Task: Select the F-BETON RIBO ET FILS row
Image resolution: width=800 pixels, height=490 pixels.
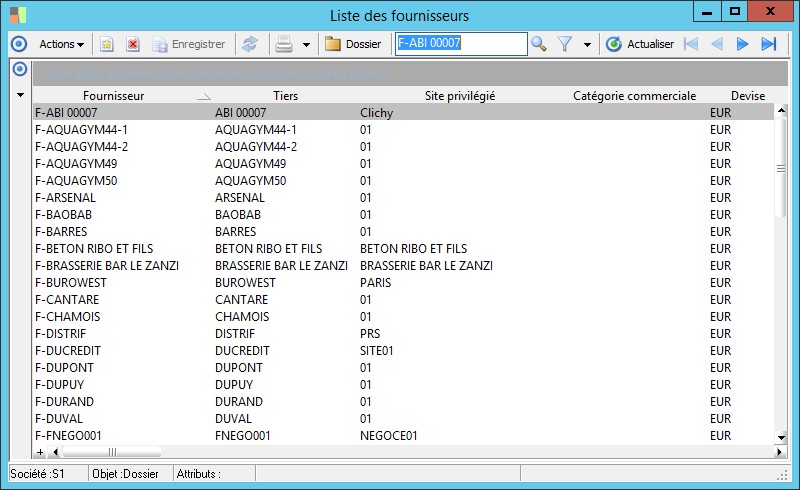Action: (x=403, y=249)
